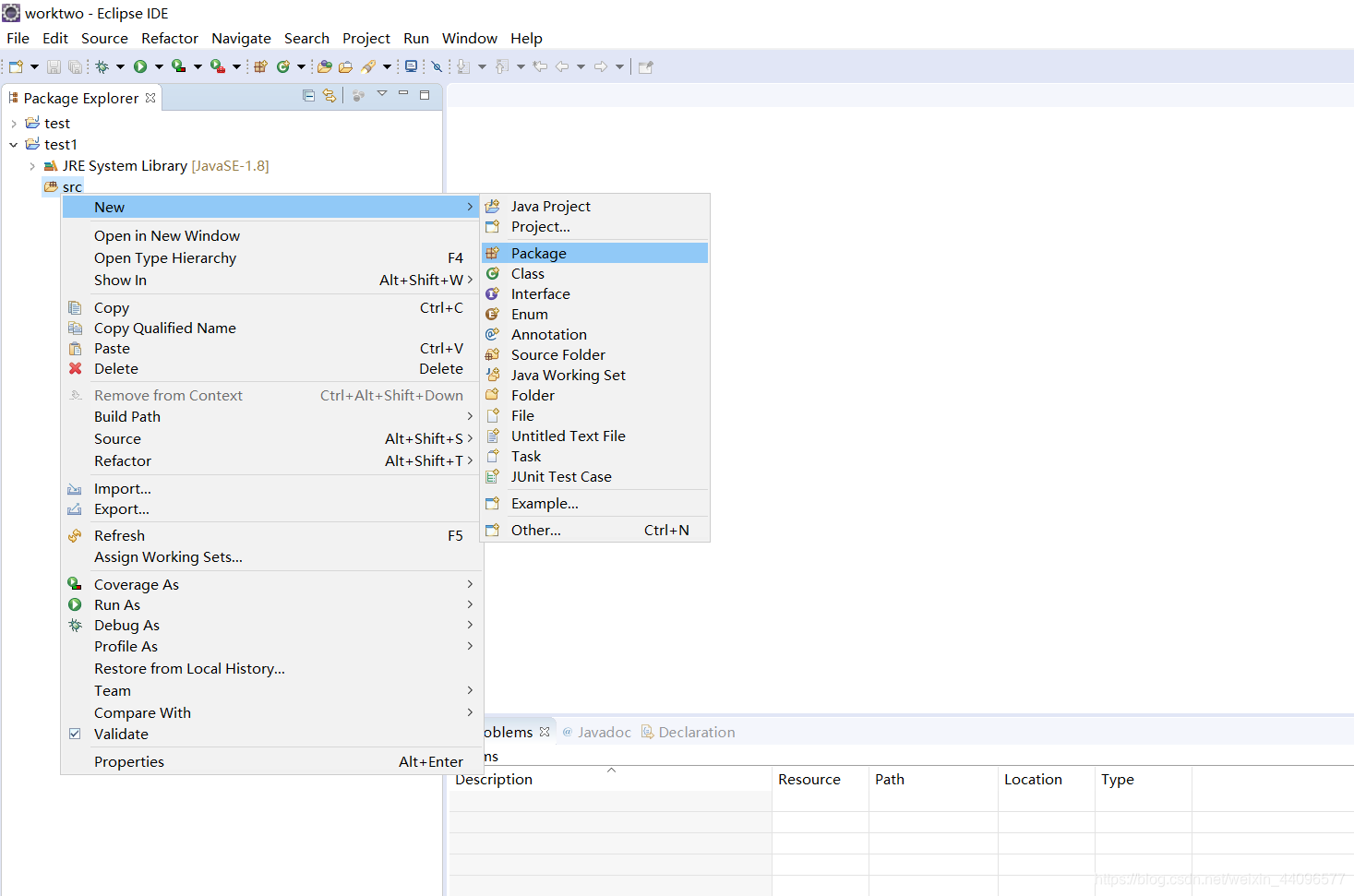The image size is (1354, 896).
Task: Choose Interface from the New submenu
Action: point(595,294)
